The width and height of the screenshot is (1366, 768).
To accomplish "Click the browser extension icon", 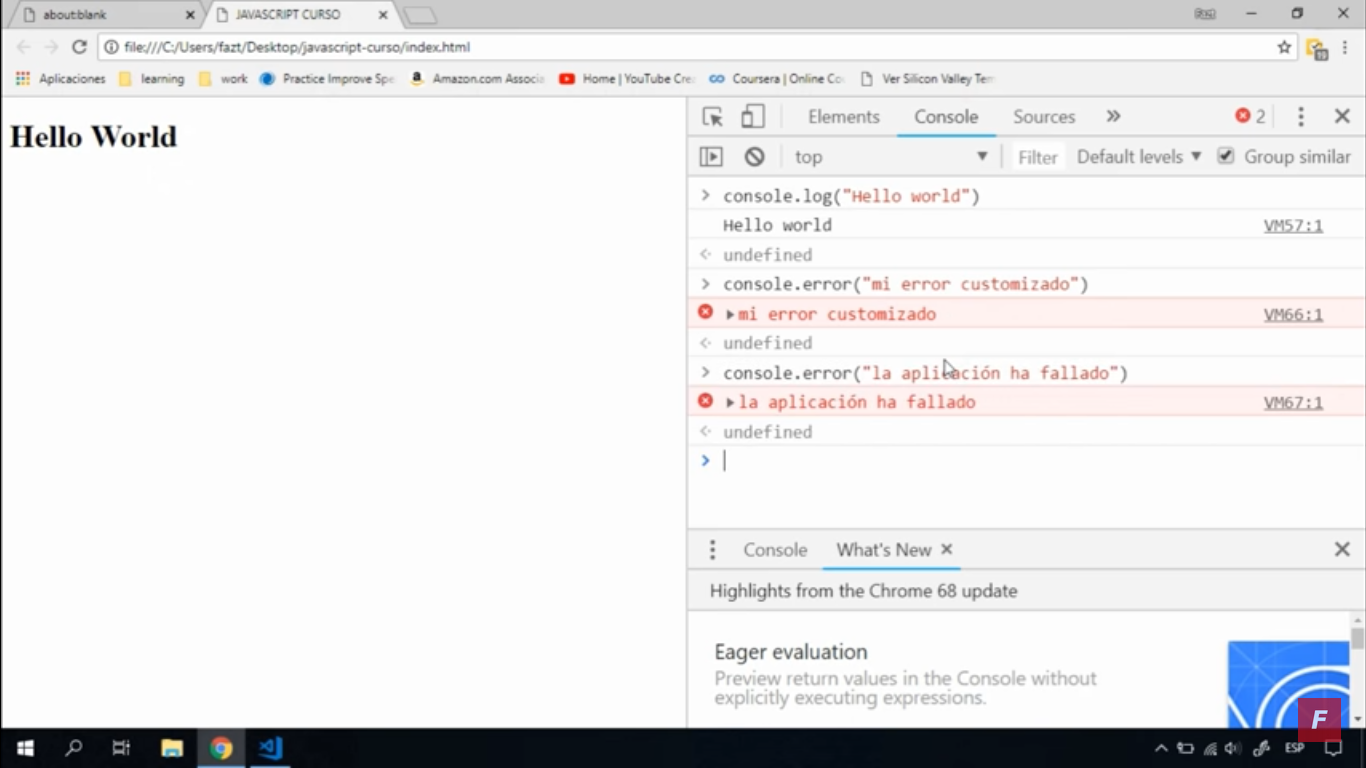I will coord(1316,48).
